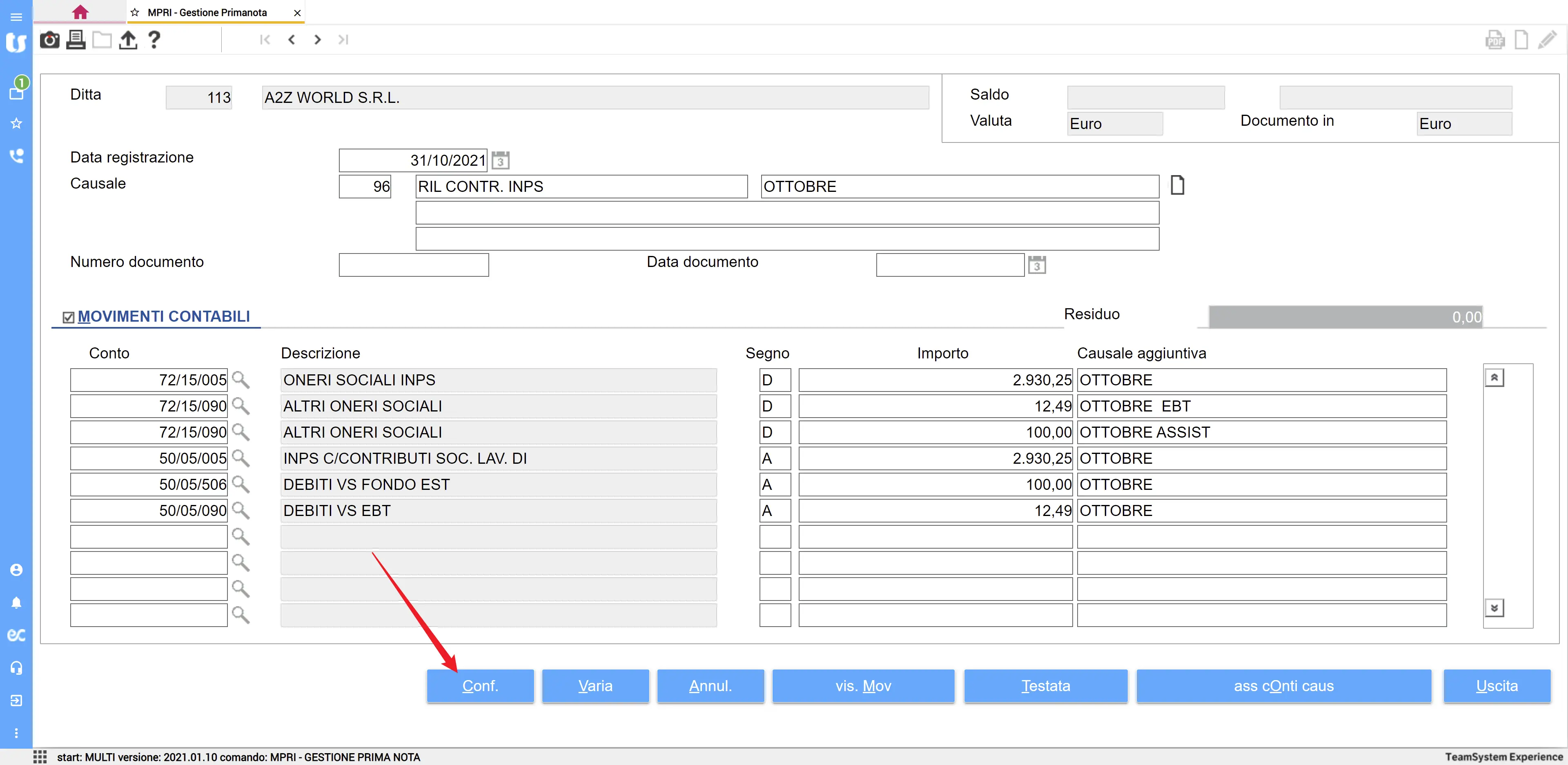Go to next record with right arrow
1568x765 pixels.
tap(317, 40)
